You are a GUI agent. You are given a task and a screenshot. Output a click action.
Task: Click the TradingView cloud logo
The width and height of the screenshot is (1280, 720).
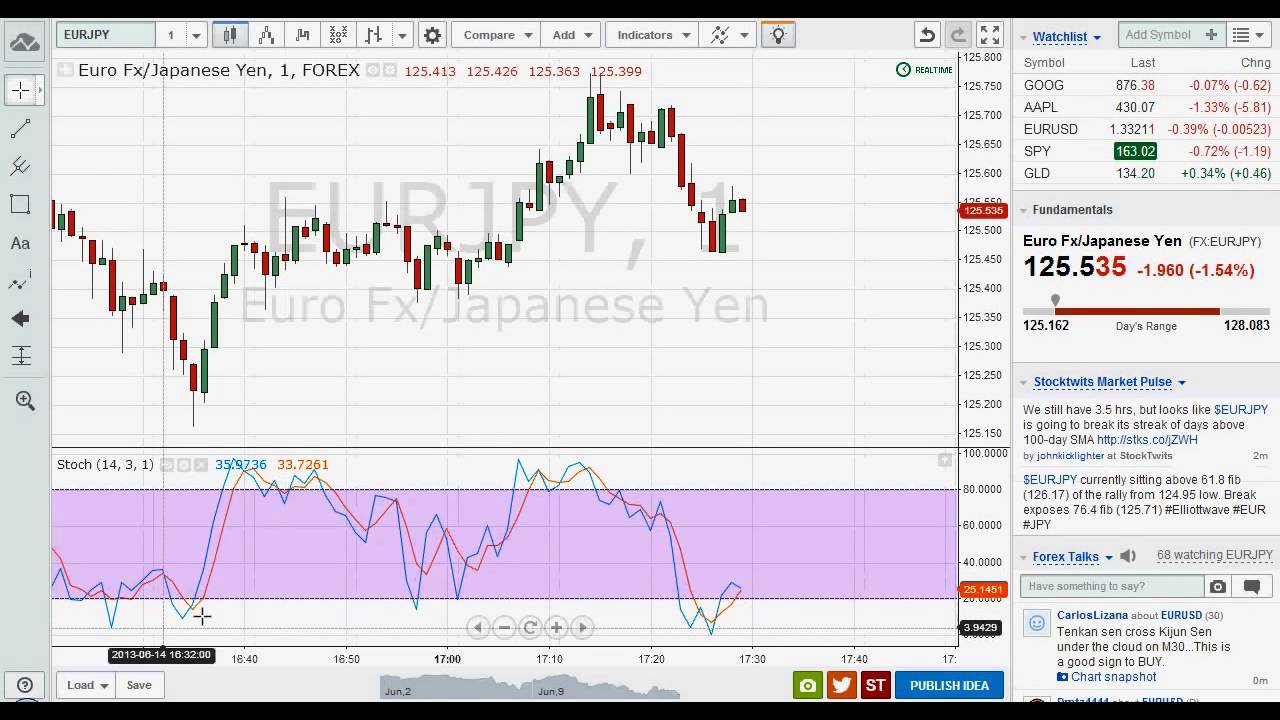24,43
